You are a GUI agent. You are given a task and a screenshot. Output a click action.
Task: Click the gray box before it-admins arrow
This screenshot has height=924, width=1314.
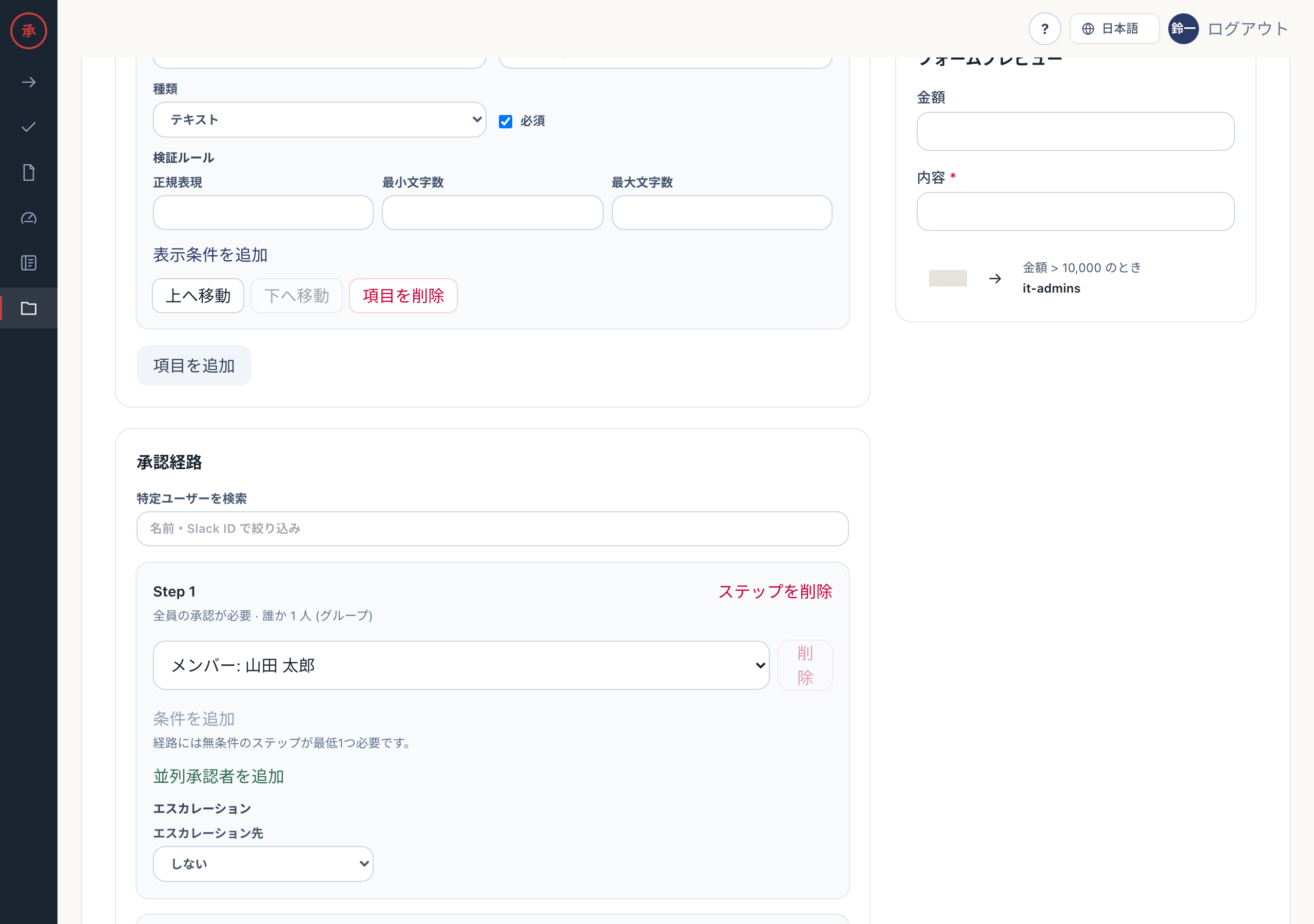tap(948, 278)
